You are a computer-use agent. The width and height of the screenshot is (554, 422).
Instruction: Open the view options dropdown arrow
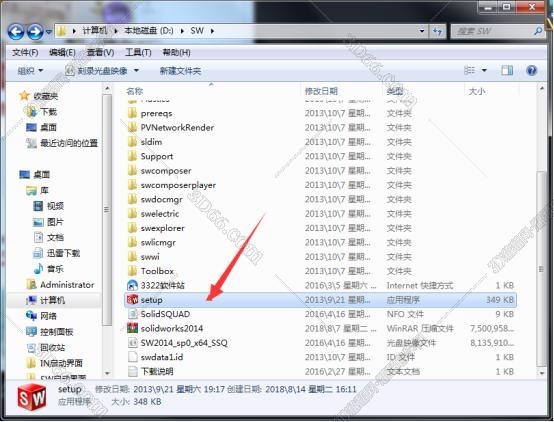484,70
